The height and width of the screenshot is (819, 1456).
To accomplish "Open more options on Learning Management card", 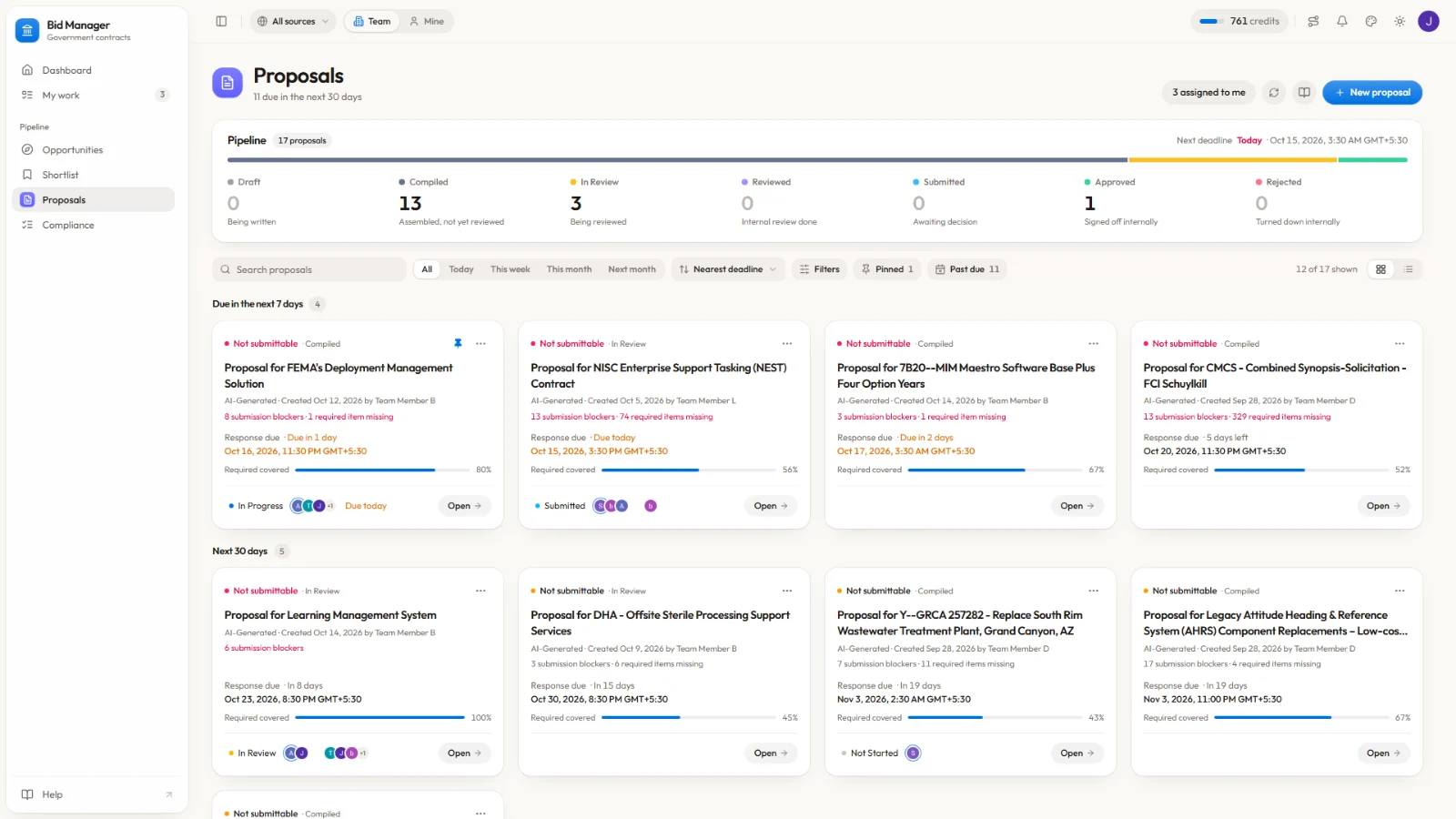I will pos(480,591).
